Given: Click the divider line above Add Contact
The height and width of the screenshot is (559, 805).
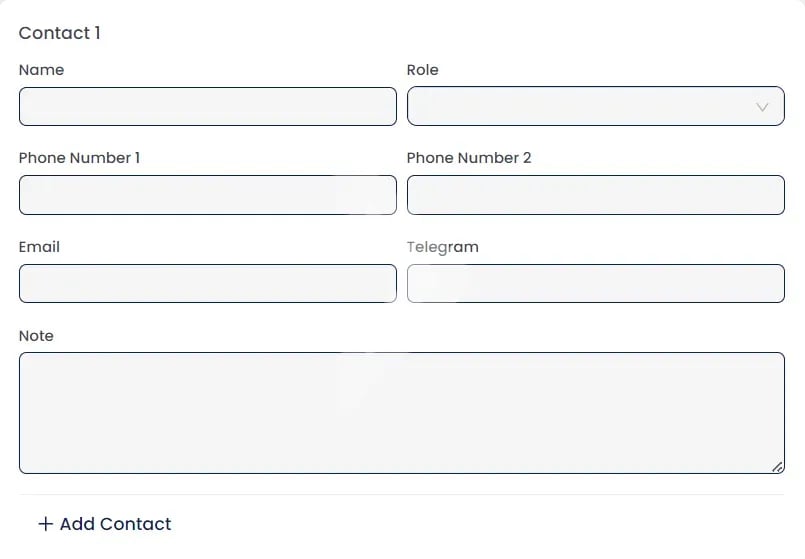Looking at the screenshot, I should 400,494.
